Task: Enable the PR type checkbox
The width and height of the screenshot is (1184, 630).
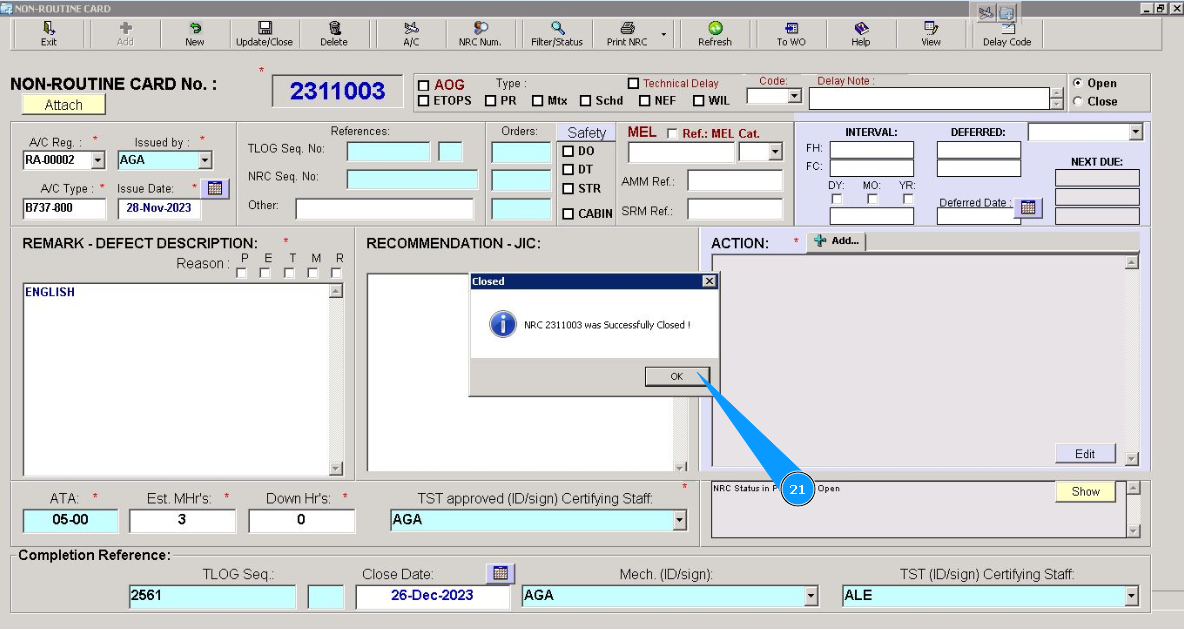Action: (x=491, y=100)
